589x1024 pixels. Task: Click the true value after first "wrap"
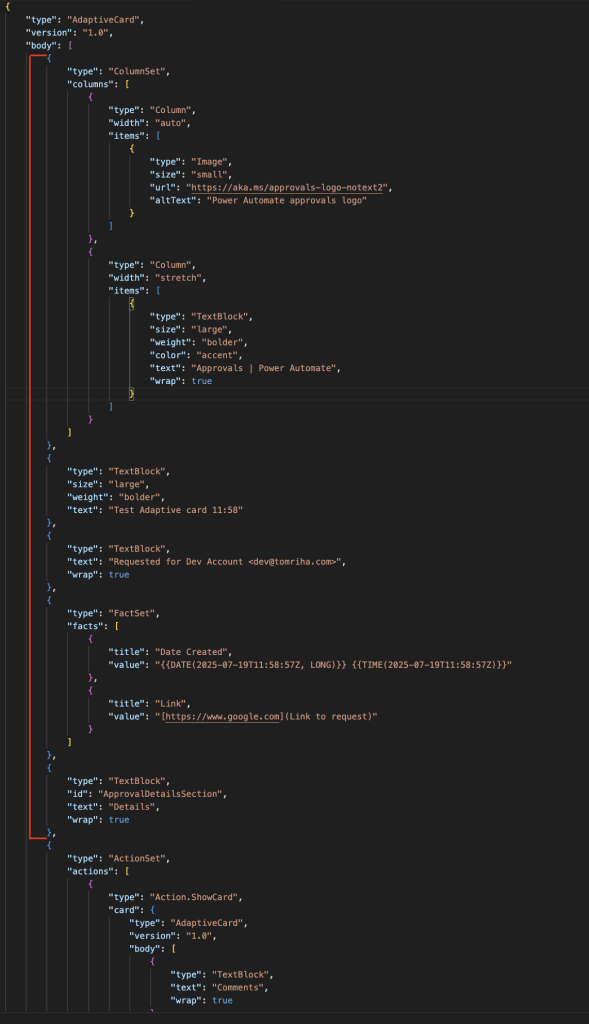point(202,381)
